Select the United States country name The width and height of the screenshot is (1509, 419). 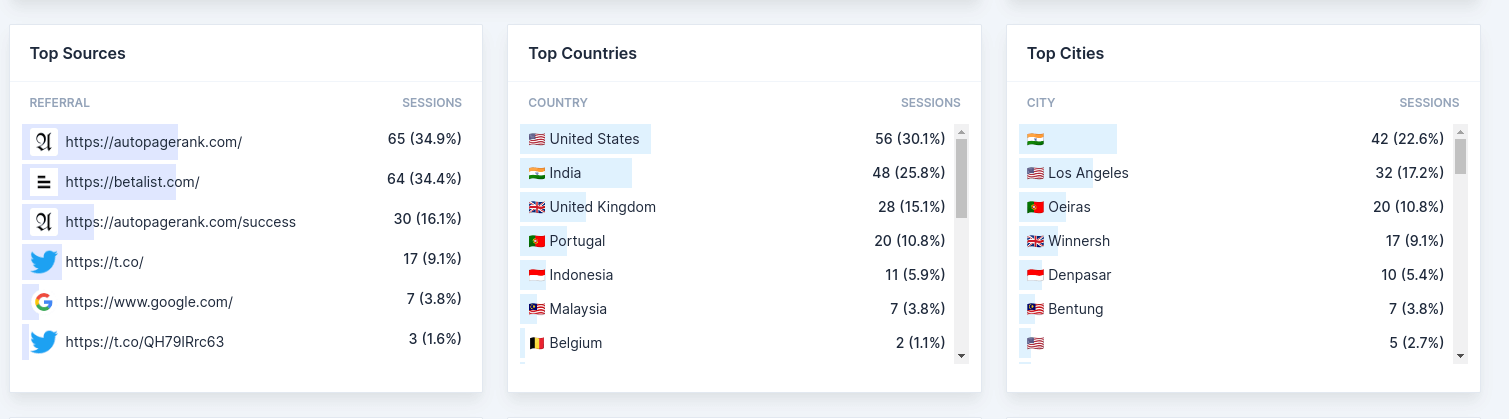[x=595, y=139]
